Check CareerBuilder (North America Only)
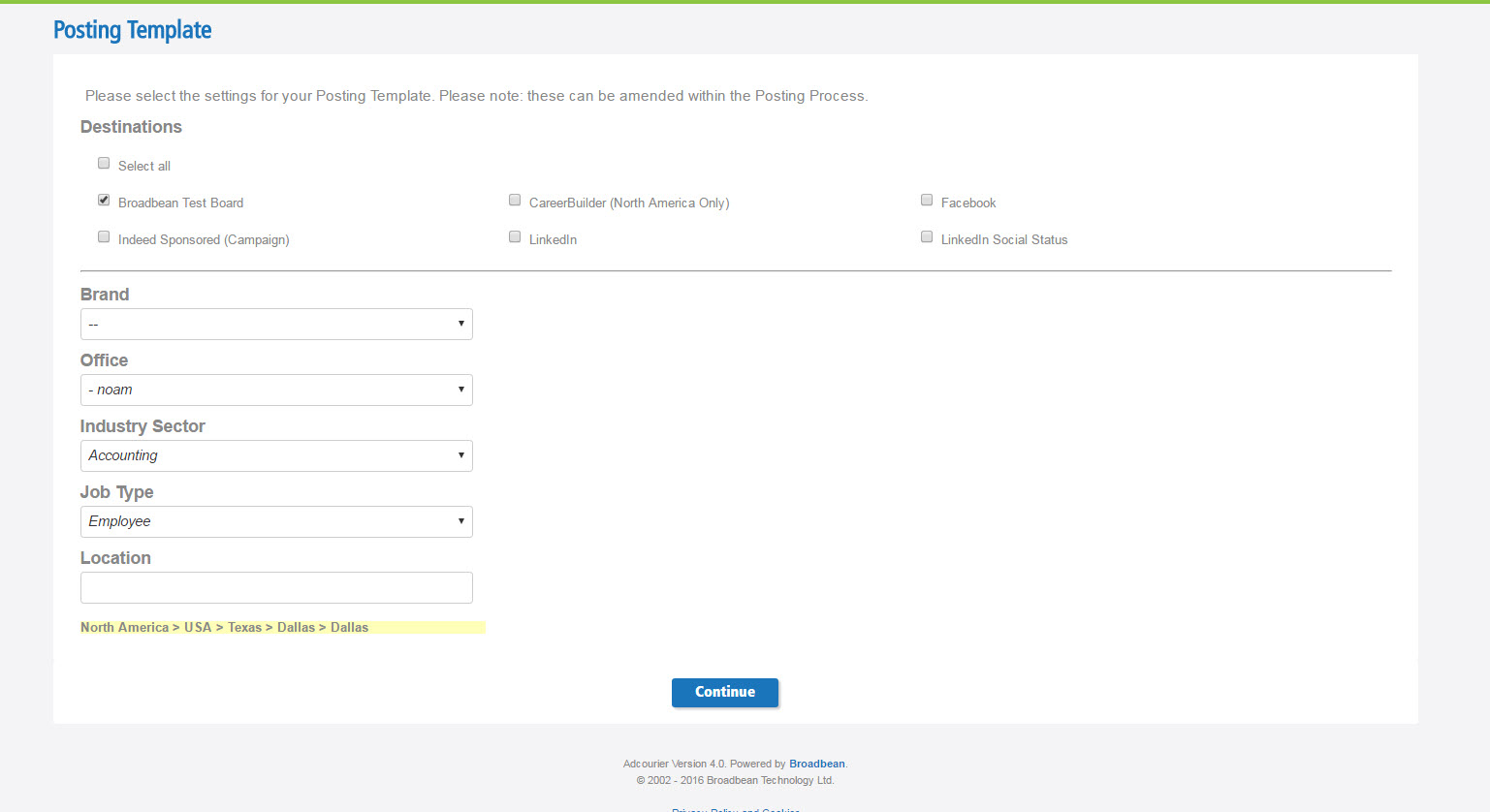The height and width of the screenshot is (812, 1490). tap(515, 200)
